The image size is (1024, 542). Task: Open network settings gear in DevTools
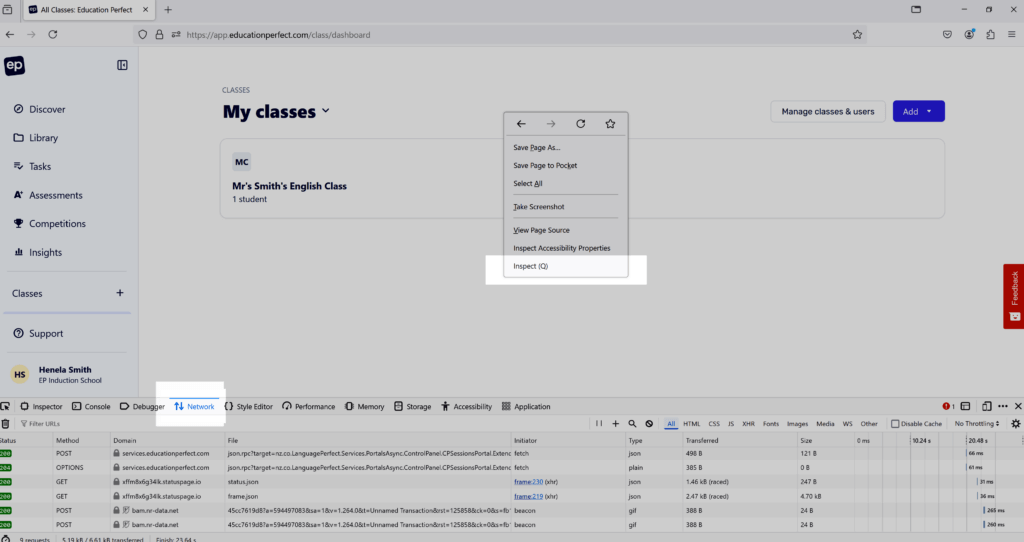tap(1016, 424)
